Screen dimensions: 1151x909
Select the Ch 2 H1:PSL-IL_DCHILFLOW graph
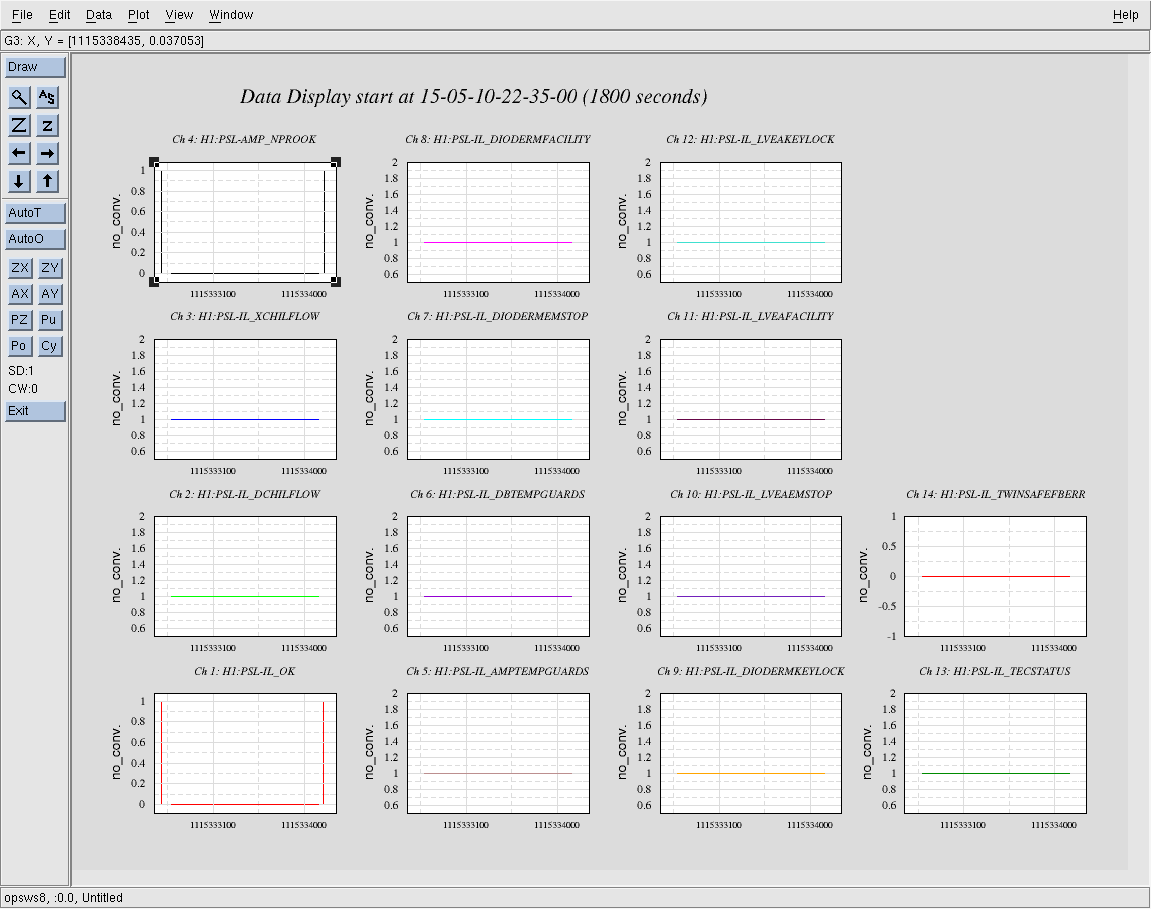pyautogui.click(x=245, y=576)
